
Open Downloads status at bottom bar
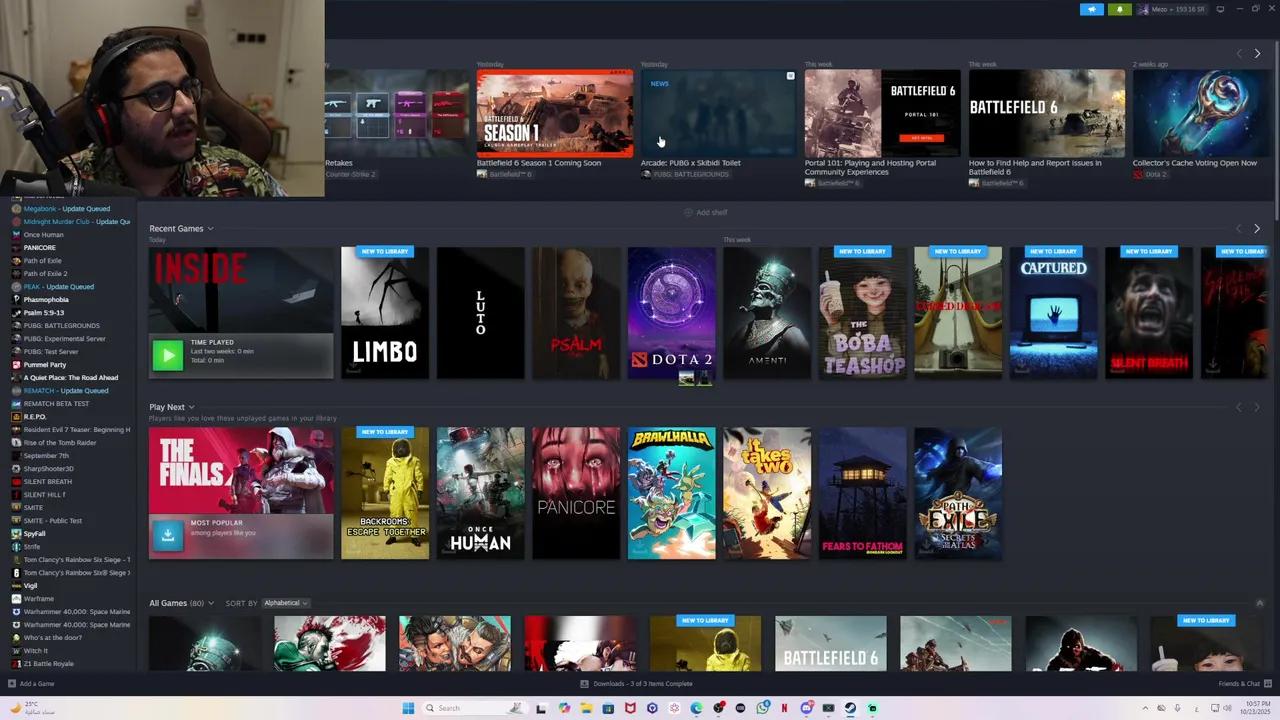(x=636, y=684)
